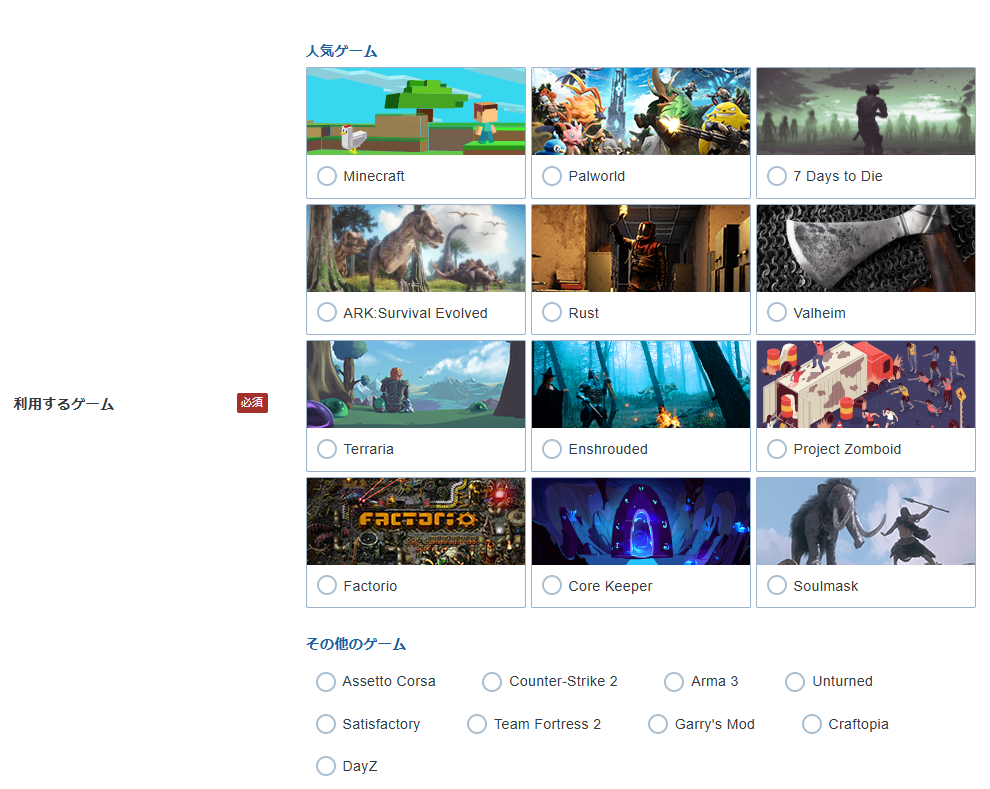
Task: Select the Terraria radio button
Action: 326,449
